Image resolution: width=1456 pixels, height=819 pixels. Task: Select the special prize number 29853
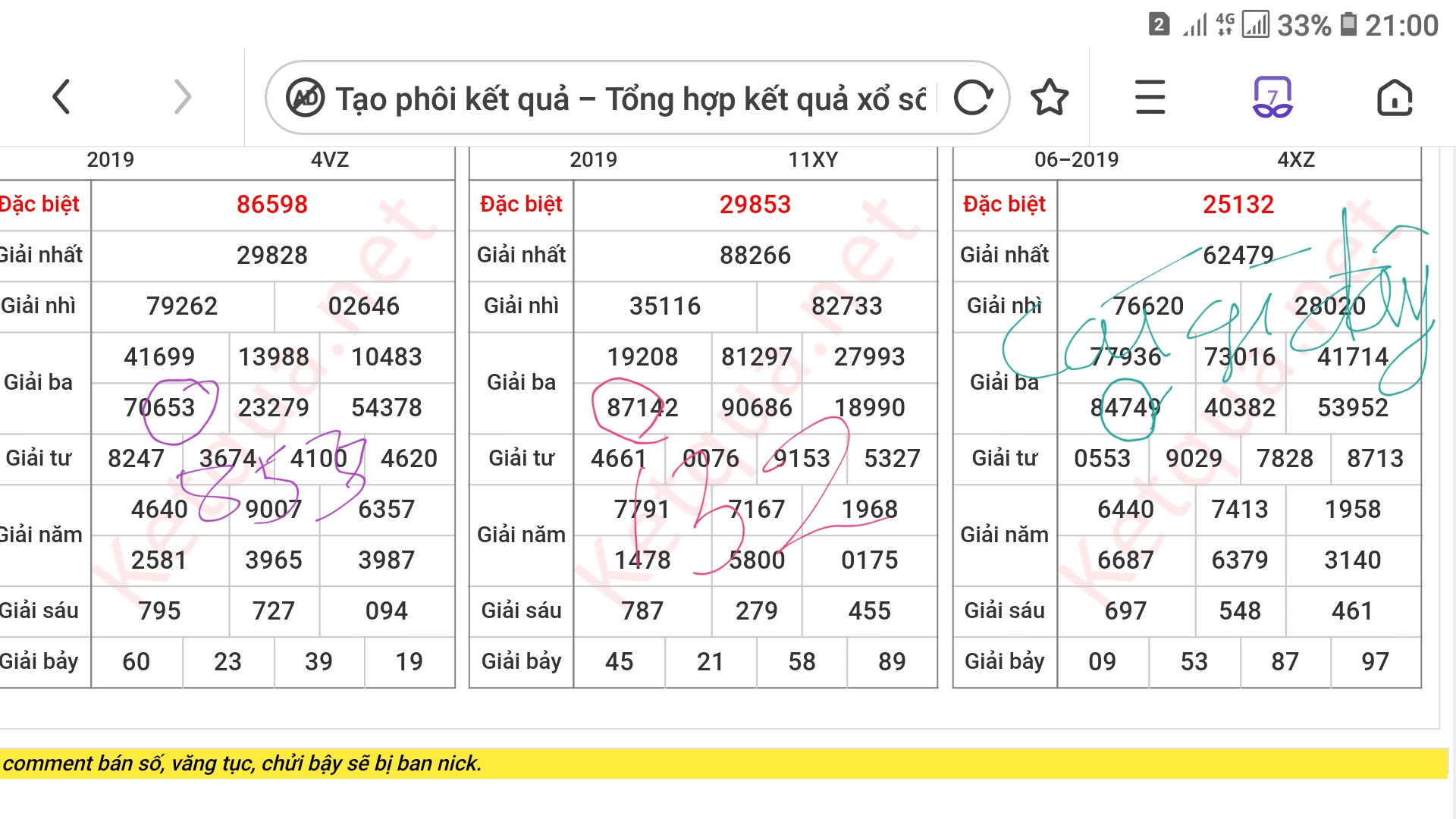(x=755, y=205)
